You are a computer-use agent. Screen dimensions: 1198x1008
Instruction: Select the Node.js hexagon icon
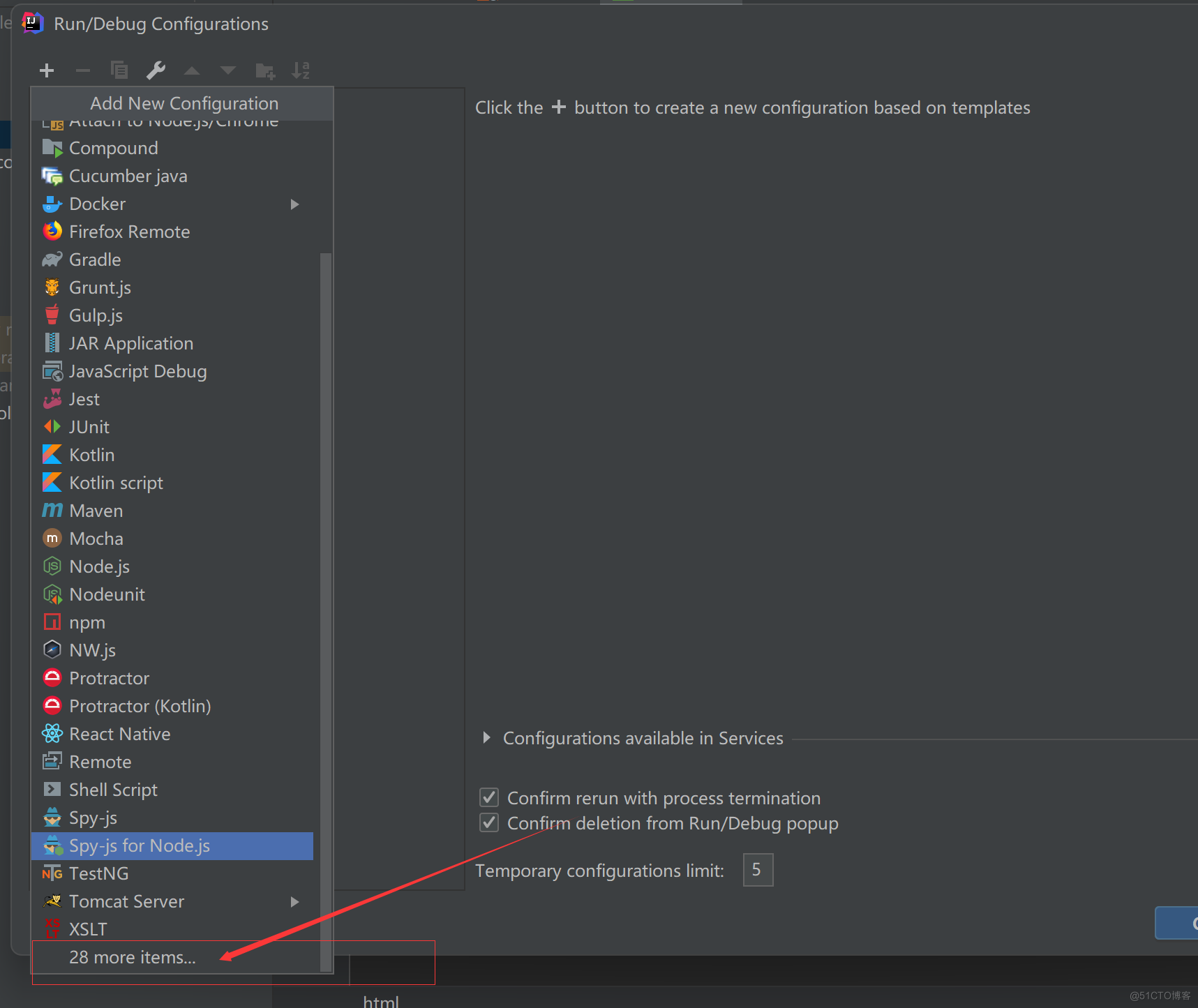[52, 566]
